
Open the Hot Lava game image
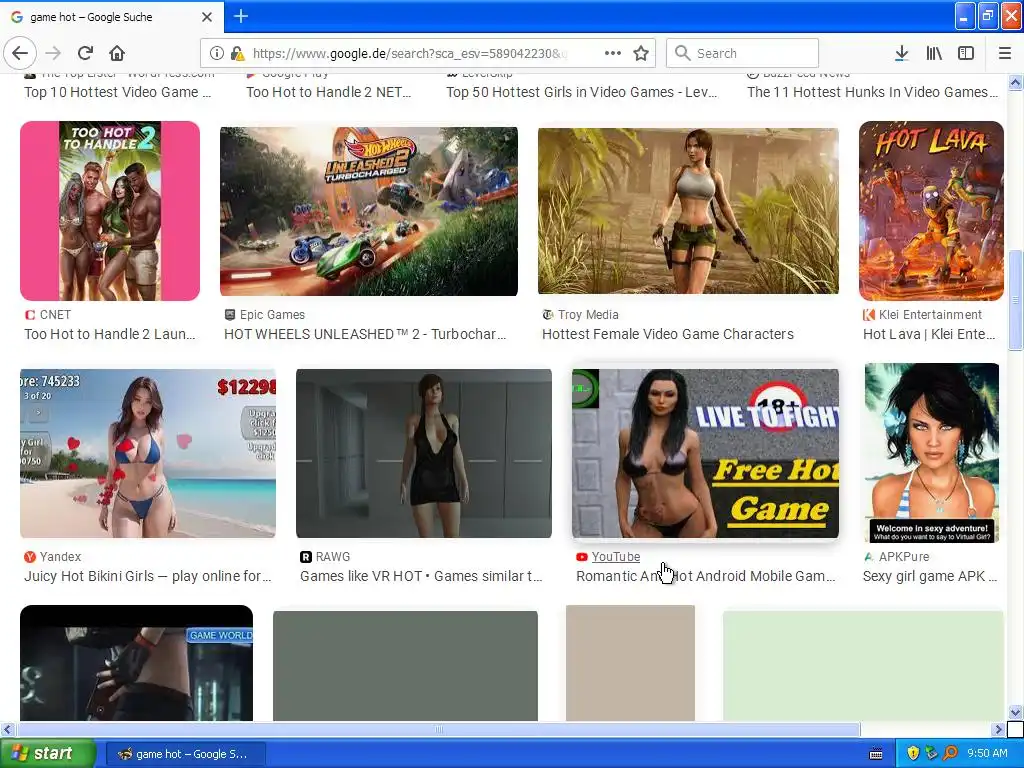coord(931,211)
